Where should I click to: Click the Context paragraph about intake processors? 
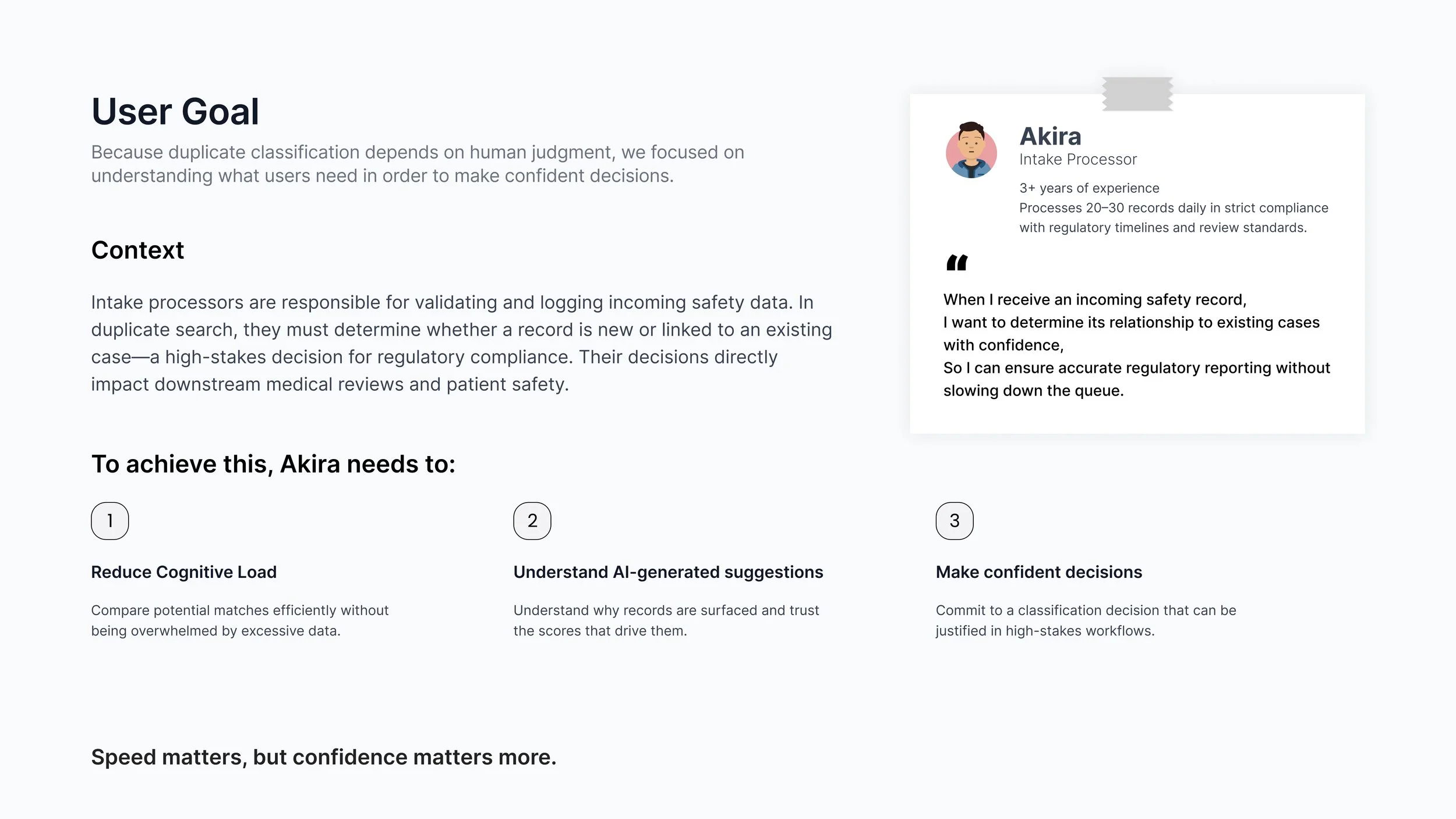(462, 343)
